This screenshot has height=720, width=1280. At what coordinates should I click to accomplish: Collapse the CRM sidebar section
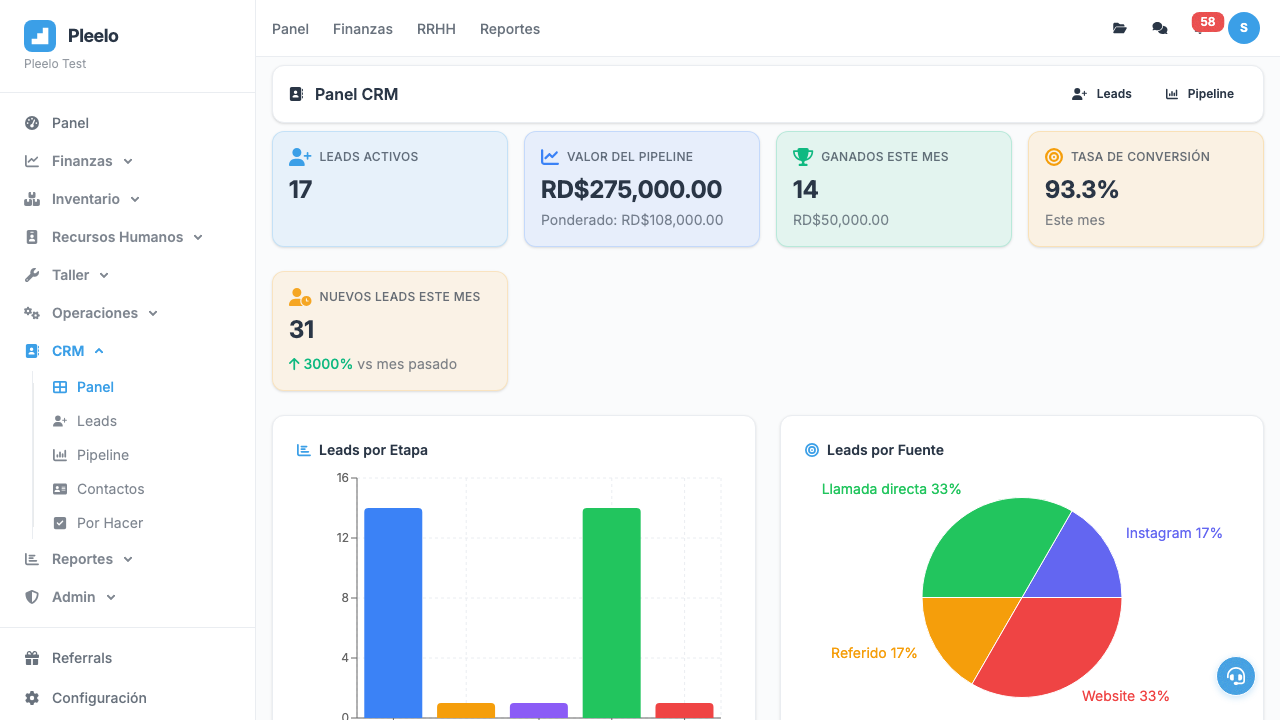click(x=70, y=351)
